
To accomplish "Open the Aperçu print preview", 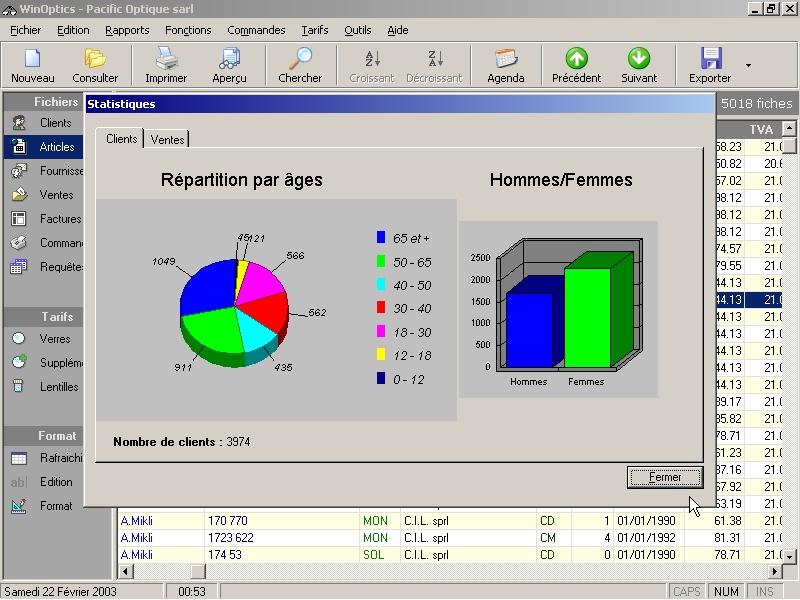I will pyautogui.click(x=229, y=59).
